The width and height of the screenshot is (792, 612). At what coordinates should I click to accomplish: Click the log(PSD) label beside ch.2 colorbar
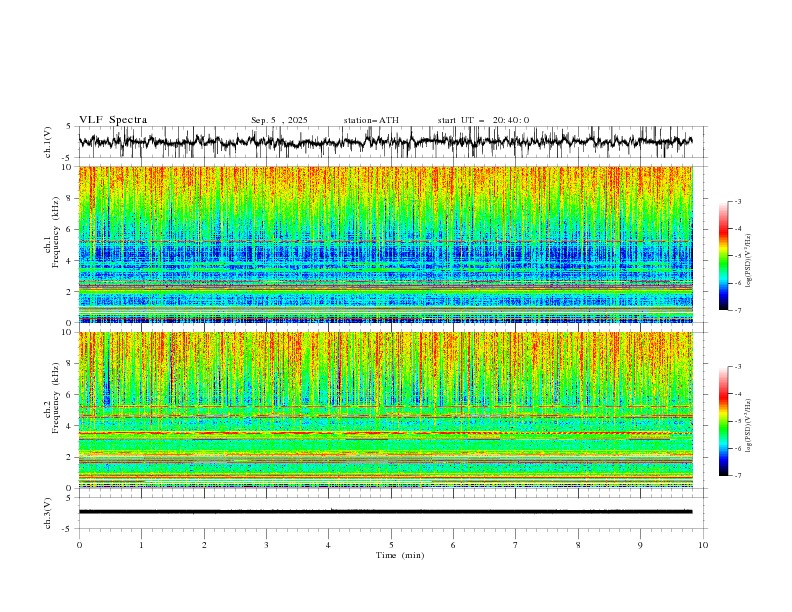point(748,426)
